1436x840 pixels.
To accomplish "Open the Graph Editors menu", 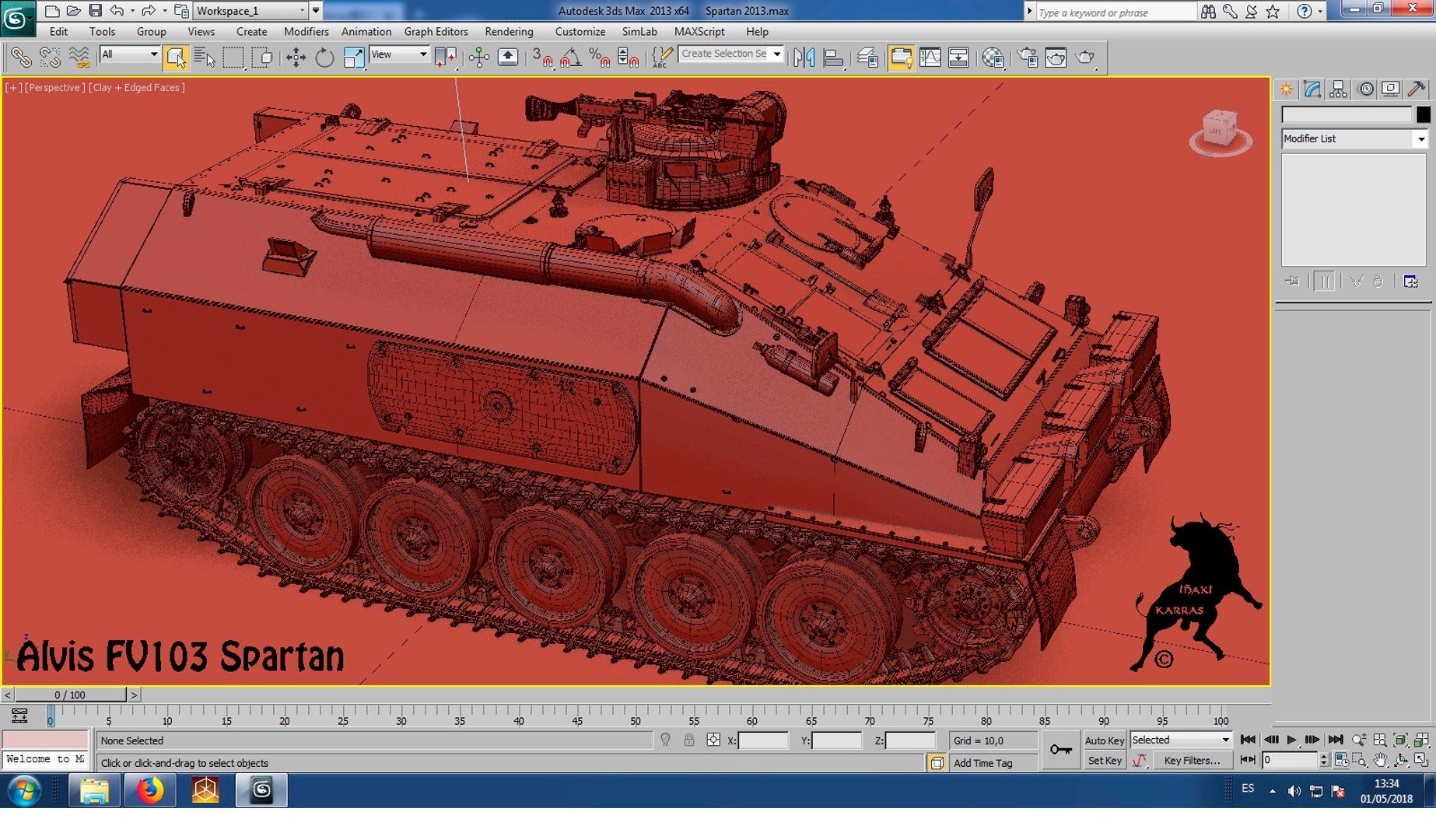I will [436, 32].
